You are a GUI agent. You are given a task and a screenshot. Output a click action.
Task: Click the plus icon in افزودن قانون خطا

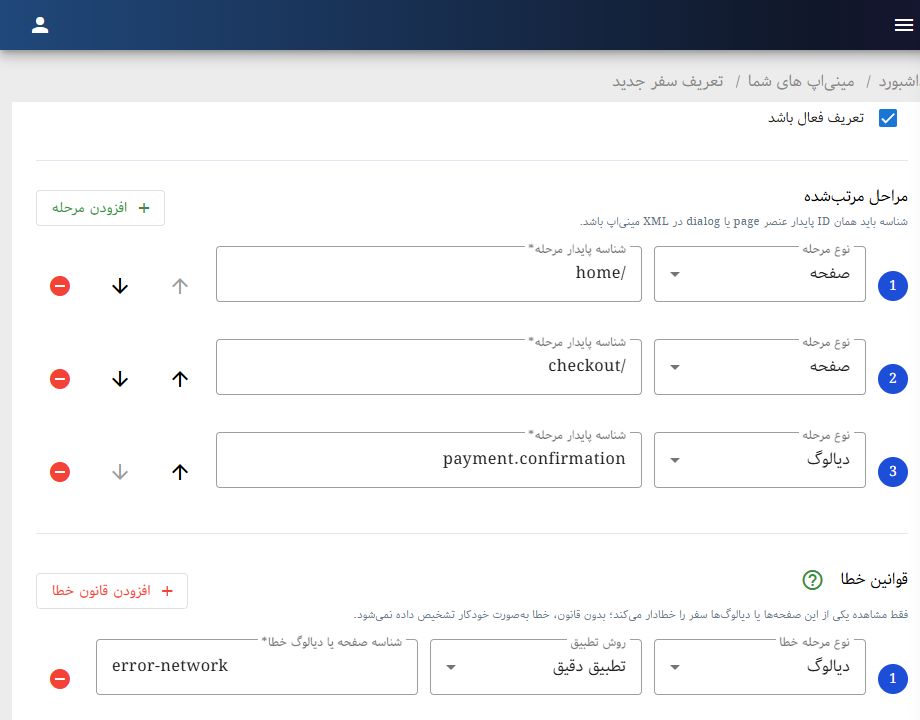pyautogui.click(x=167, y=591)
